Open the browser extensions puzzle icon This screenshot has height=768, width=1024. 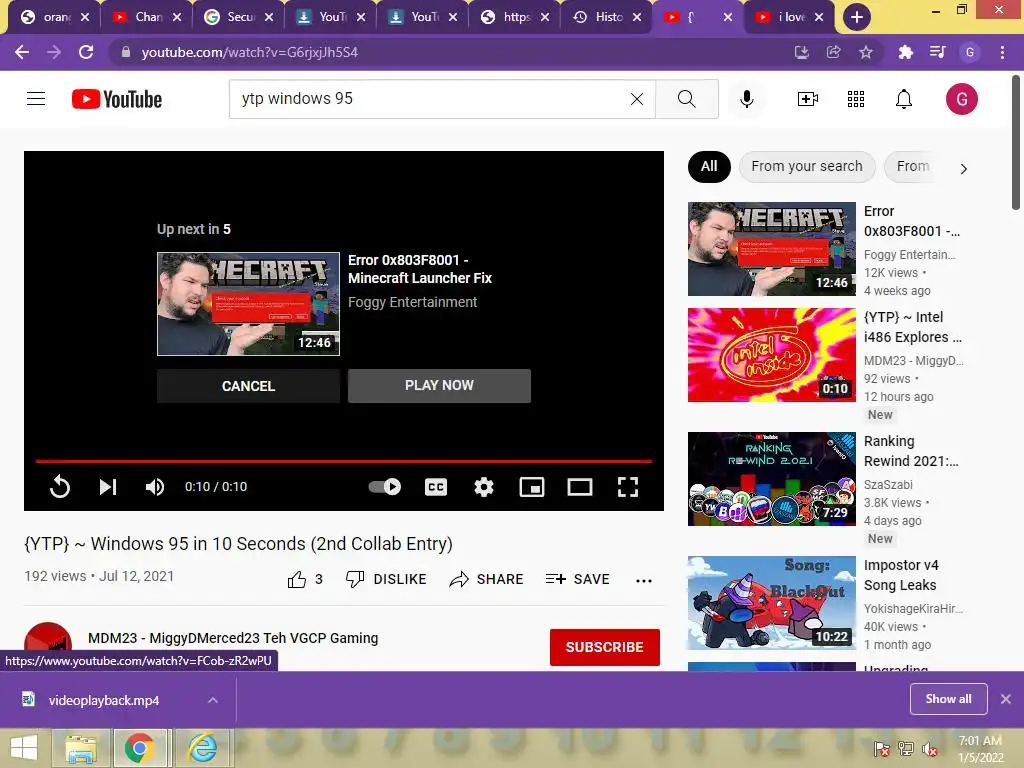click(905, 52)
